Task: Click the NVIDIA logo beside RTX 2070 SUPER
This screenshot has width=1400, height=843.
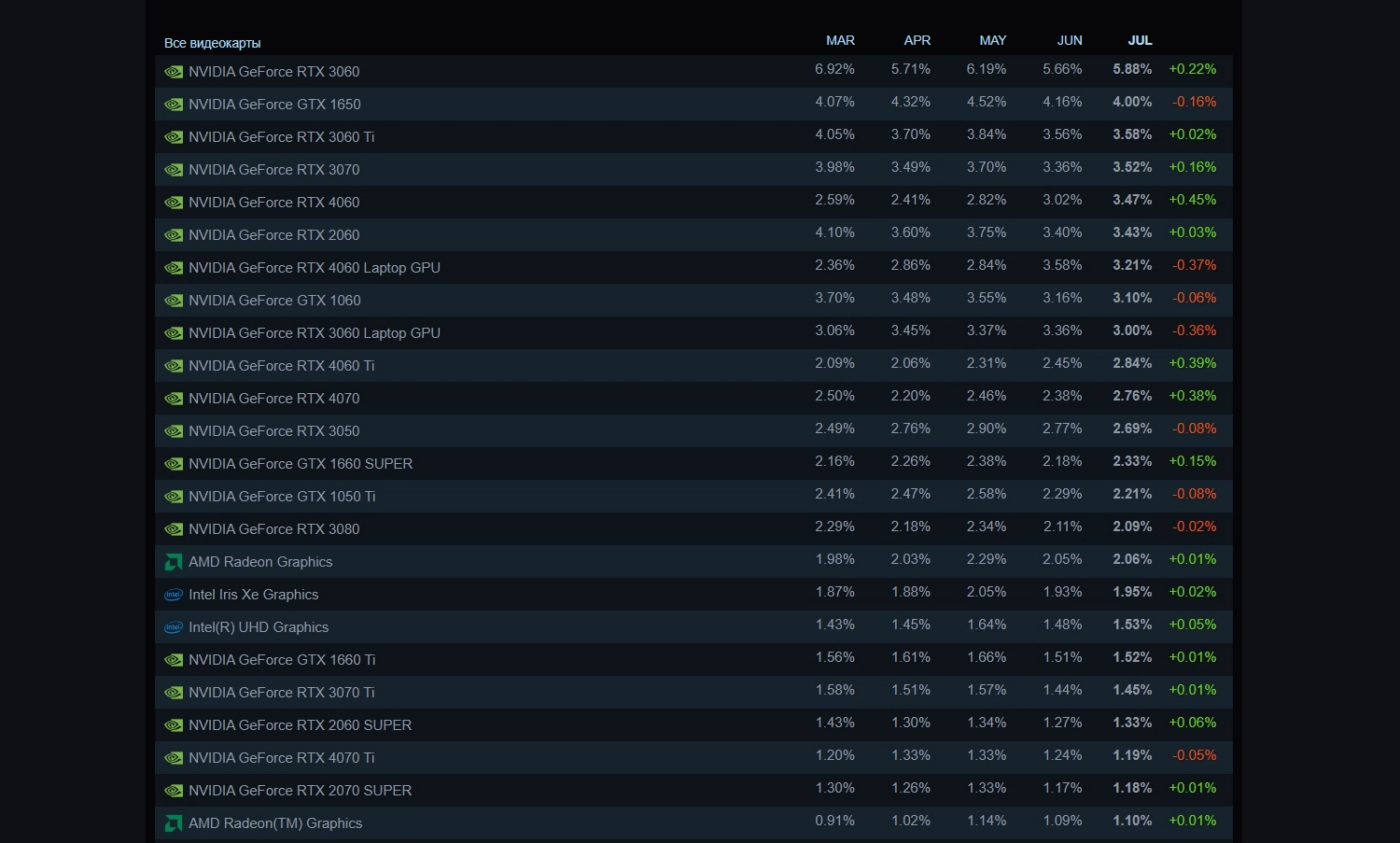Action: 174,791
